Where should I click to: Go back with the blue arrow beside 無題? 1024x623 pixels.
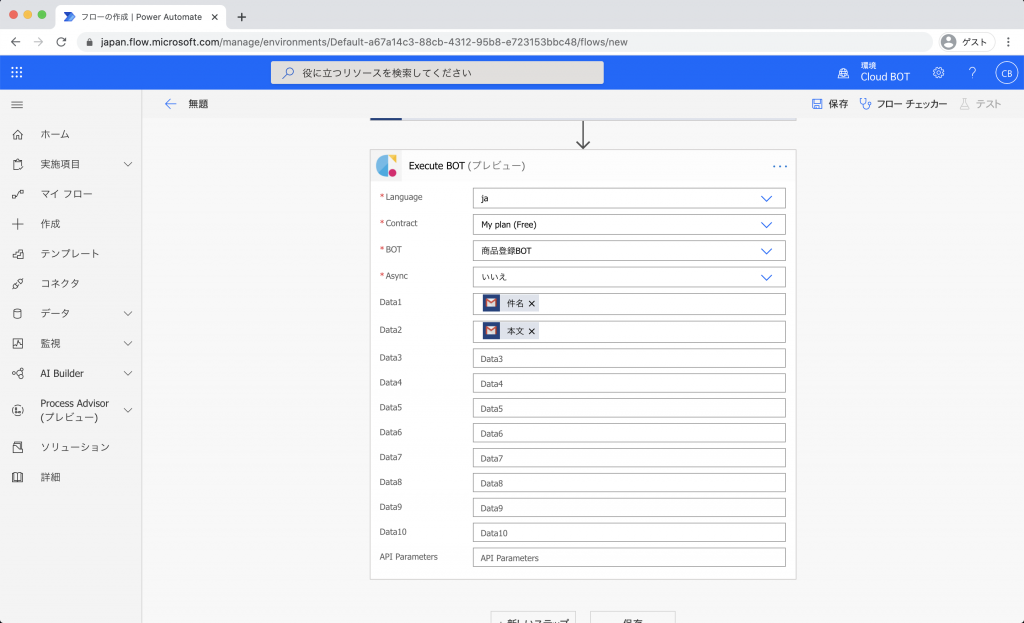pyautogui.click(x=170, y=104)
